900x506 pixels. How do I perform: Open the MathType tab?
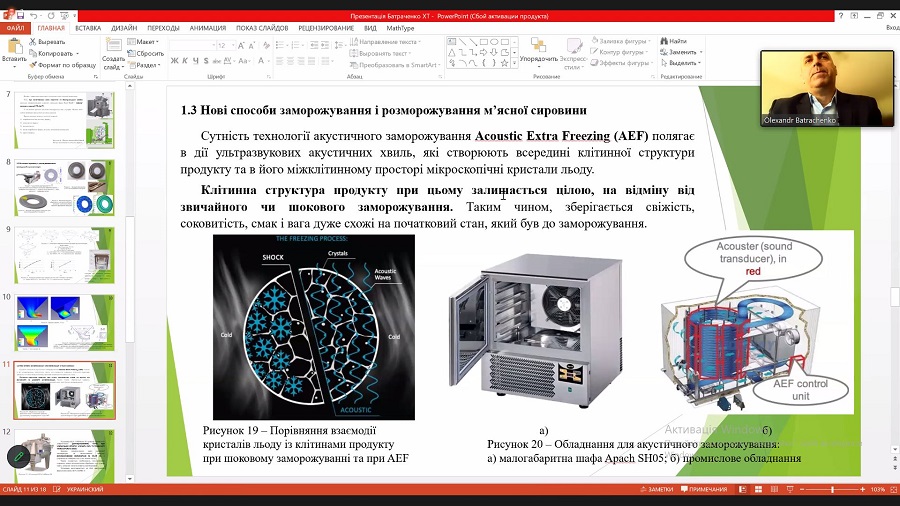coord(400,28)
